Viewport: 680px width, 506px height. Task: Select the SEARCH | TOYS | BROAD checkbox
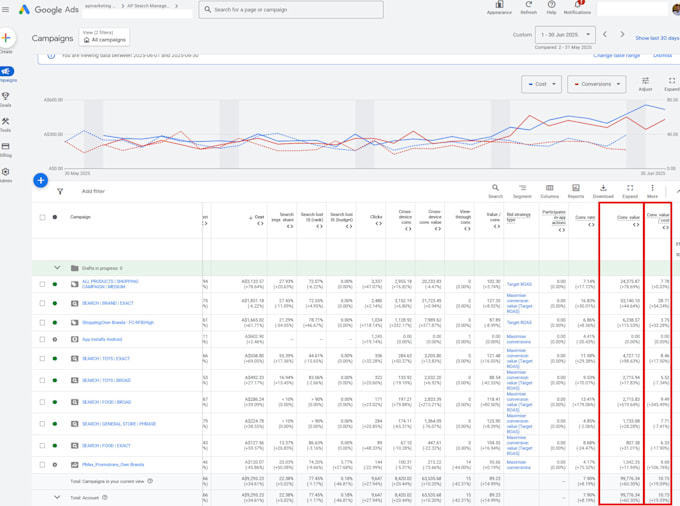pos(42,380)
